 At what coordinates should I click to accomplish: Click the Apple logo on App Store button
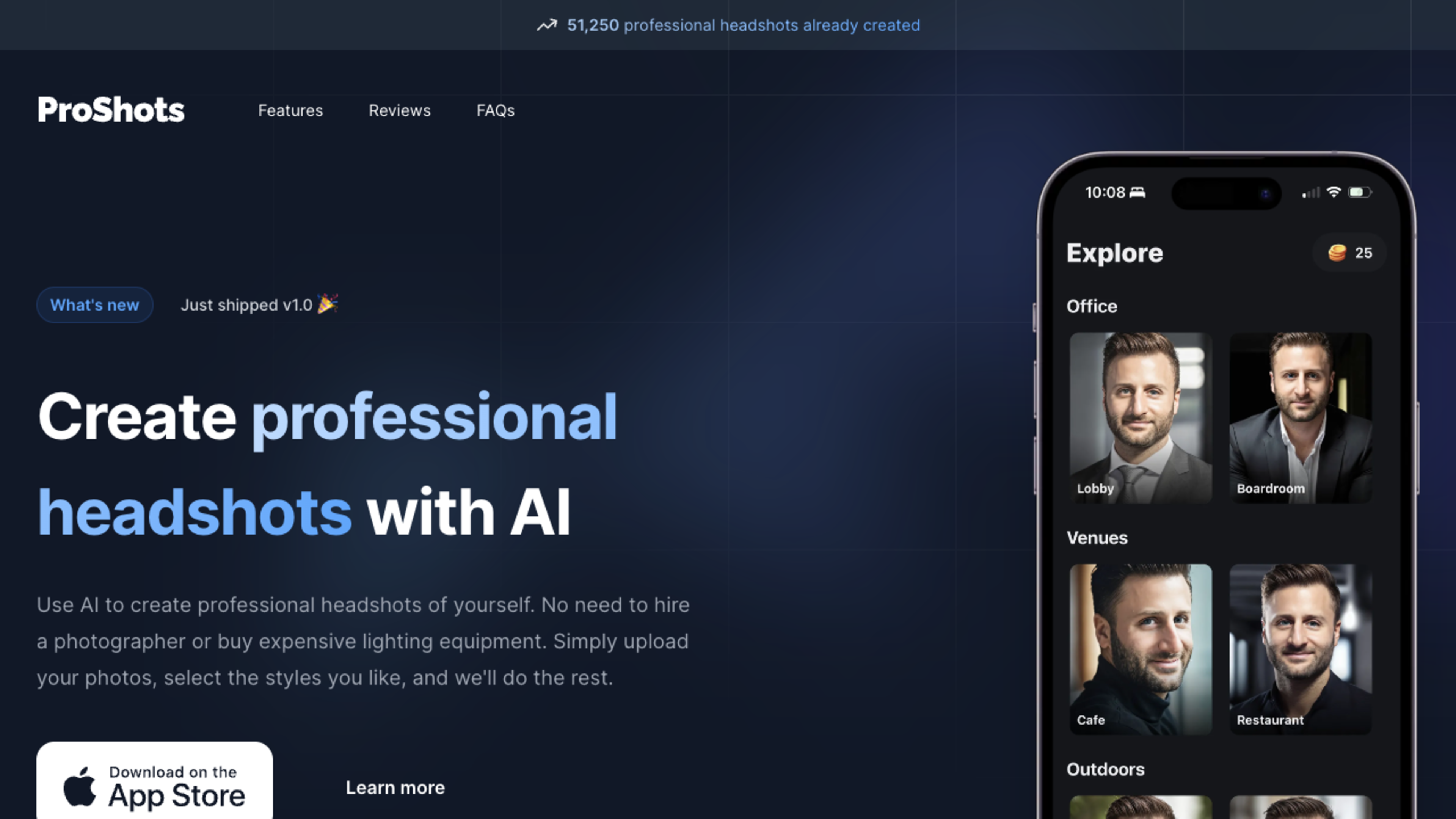click(x=80, y=786)
